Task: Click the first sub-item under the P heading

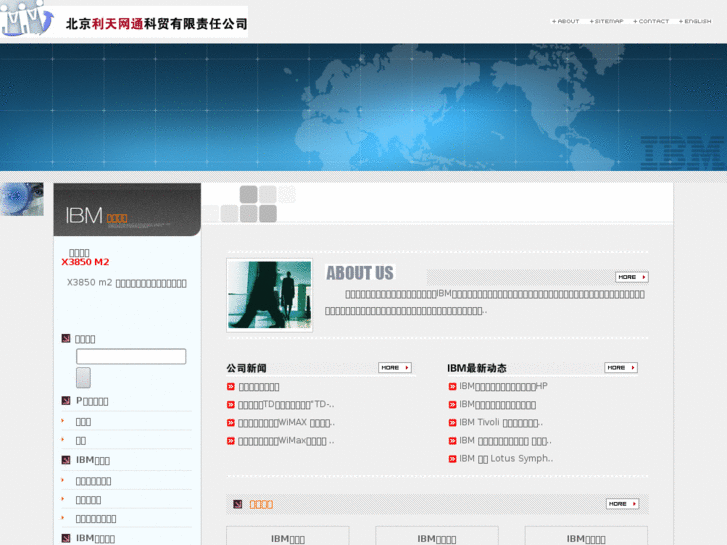Action: coord(83,422)
